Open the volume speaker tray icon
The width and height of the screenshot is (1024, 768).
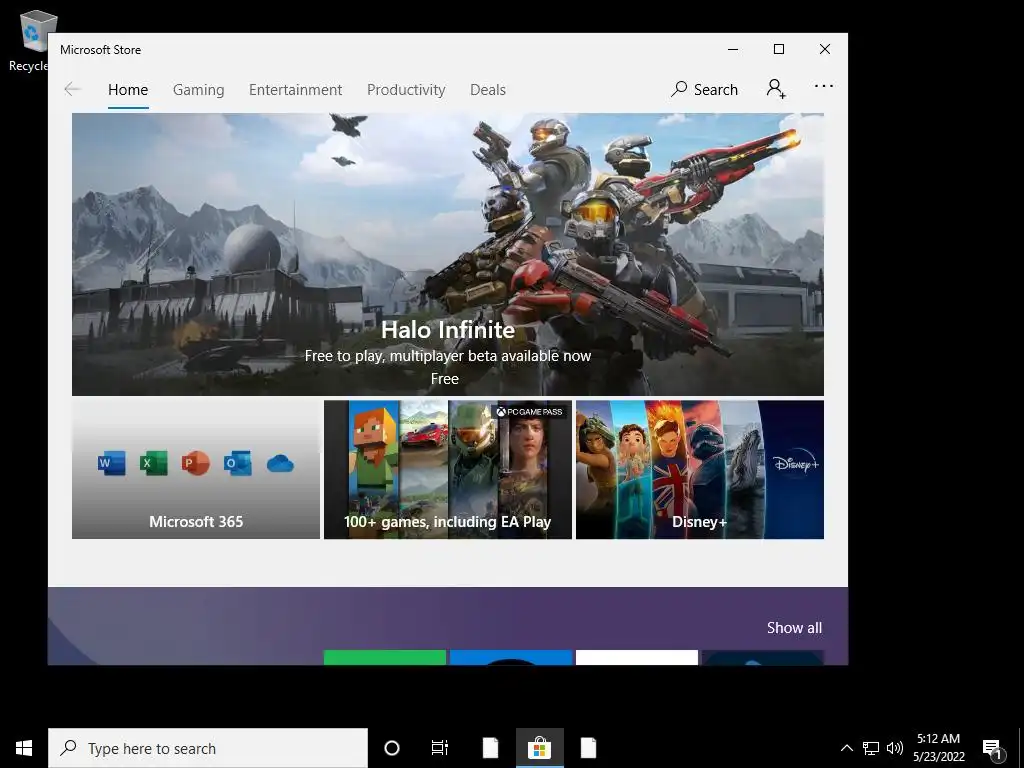pos(895,748)
